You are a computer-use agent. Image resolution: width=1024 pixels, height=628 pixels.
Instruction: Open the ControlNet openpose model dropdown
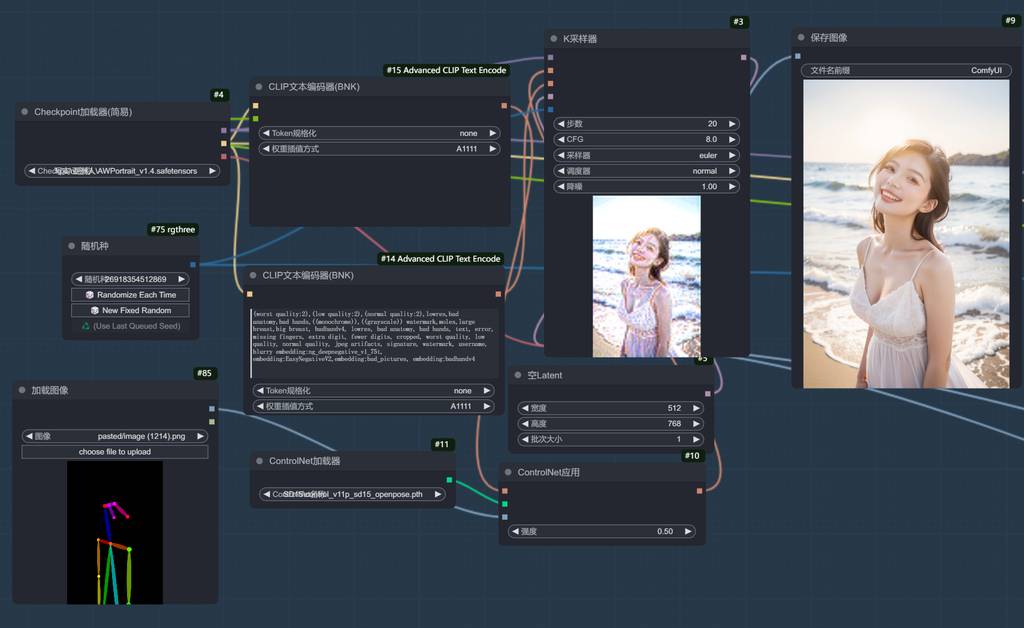coord(352,494)
